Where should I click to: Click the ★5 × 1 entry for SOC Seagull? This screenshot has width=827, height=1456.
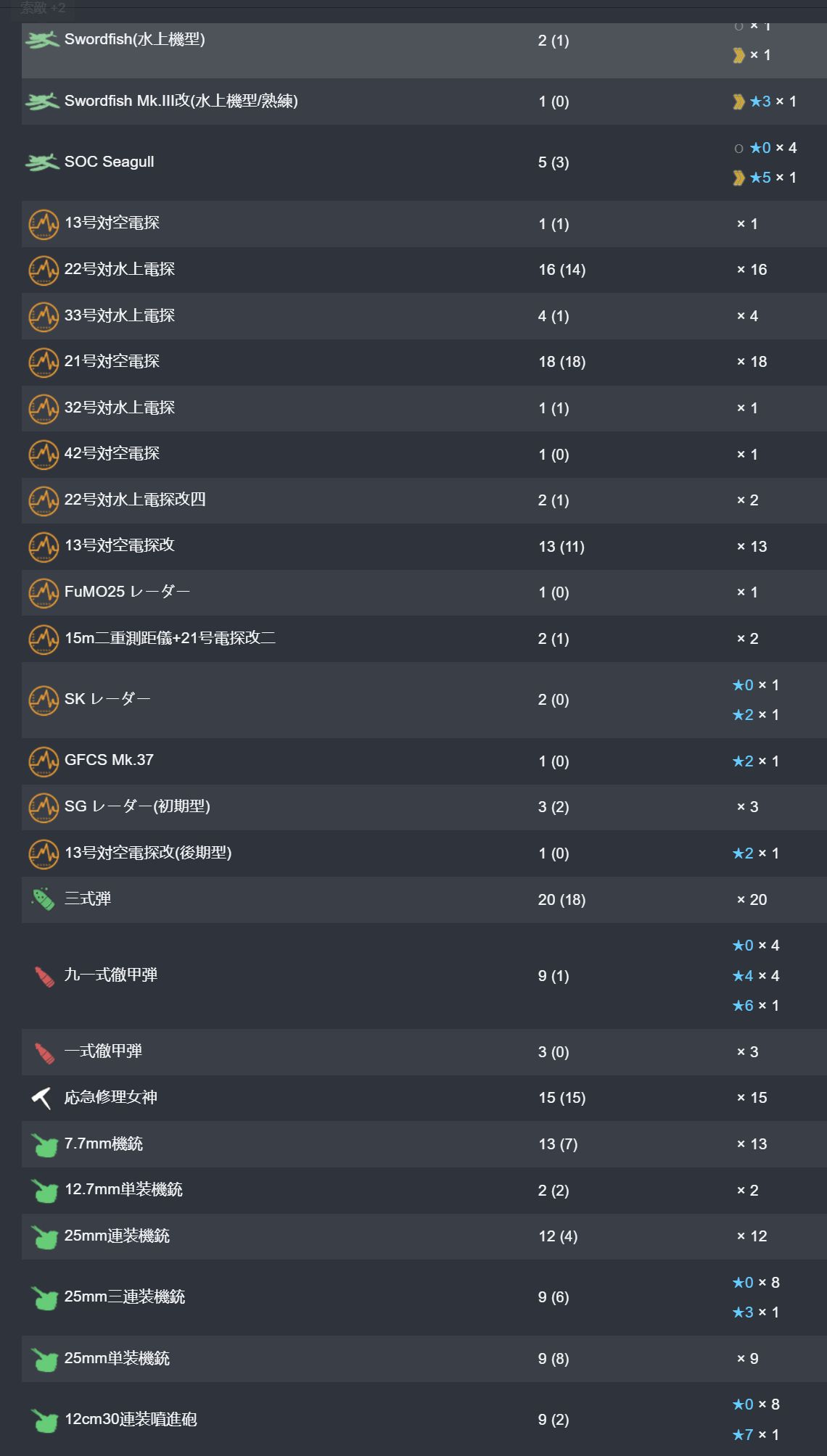[765, 178]
